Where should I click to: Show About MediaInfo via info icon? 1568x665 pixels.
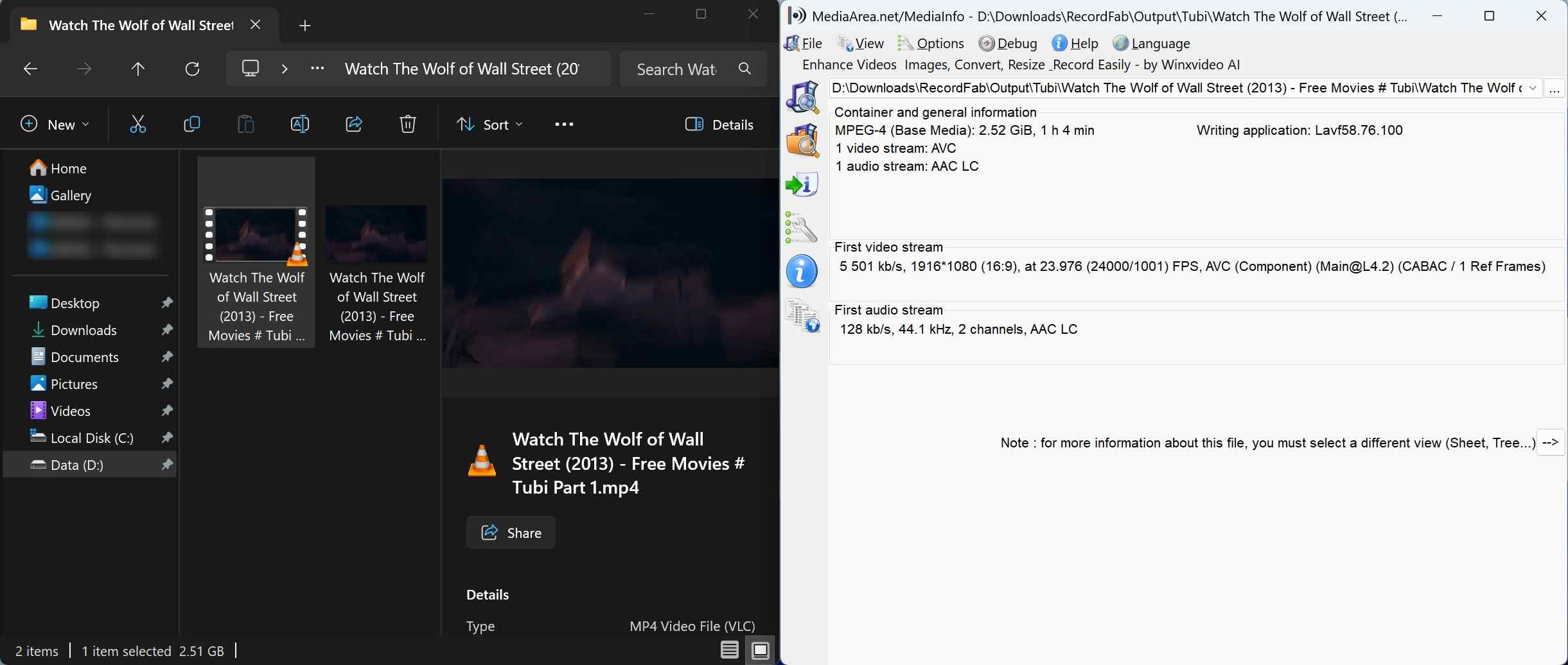pos(801,272)
